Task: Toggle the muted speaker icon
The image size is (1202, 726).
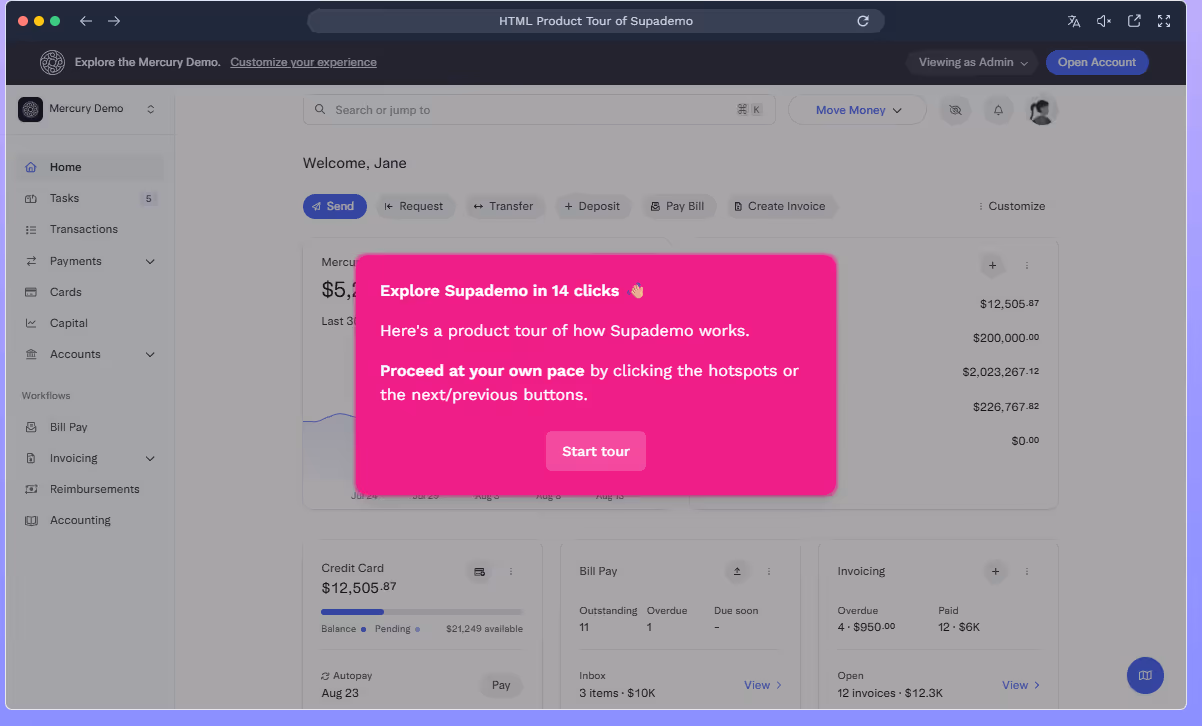Action: [x=1104, y=21]
